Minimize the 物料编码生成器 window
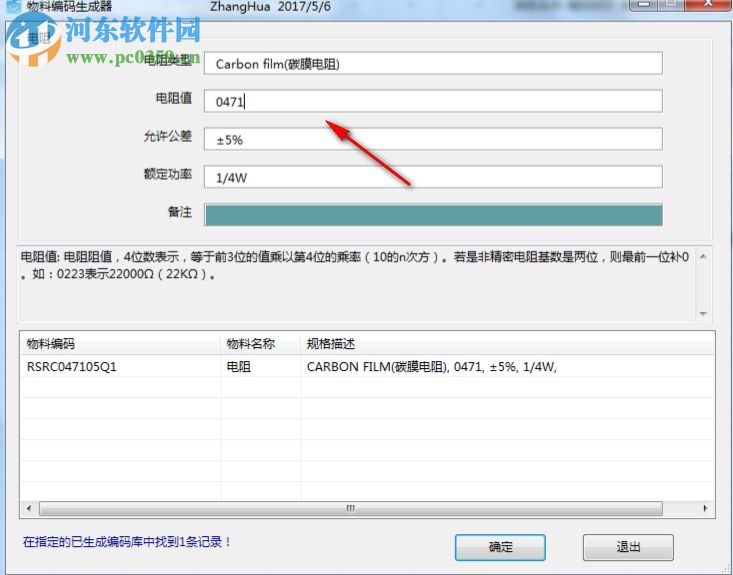The width and height of the screenshot is (733, 575). click(644, 5)
